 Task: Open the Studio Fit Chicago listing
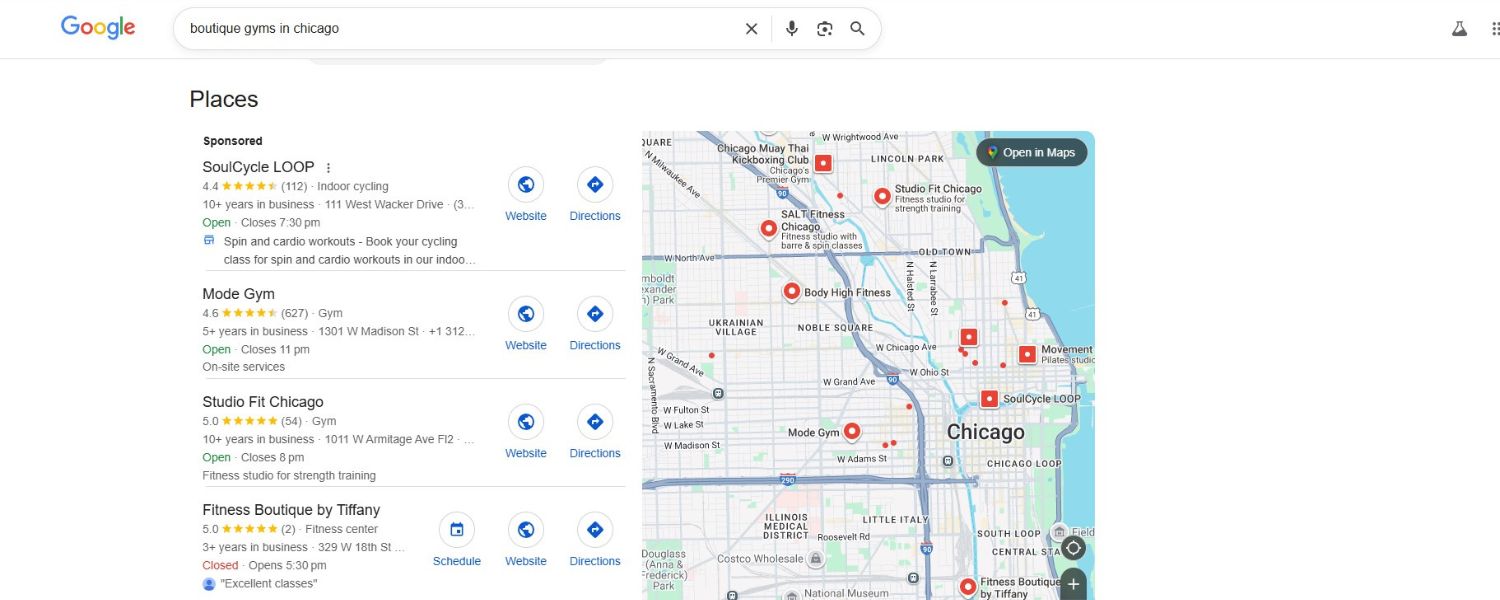click(263, 402)
